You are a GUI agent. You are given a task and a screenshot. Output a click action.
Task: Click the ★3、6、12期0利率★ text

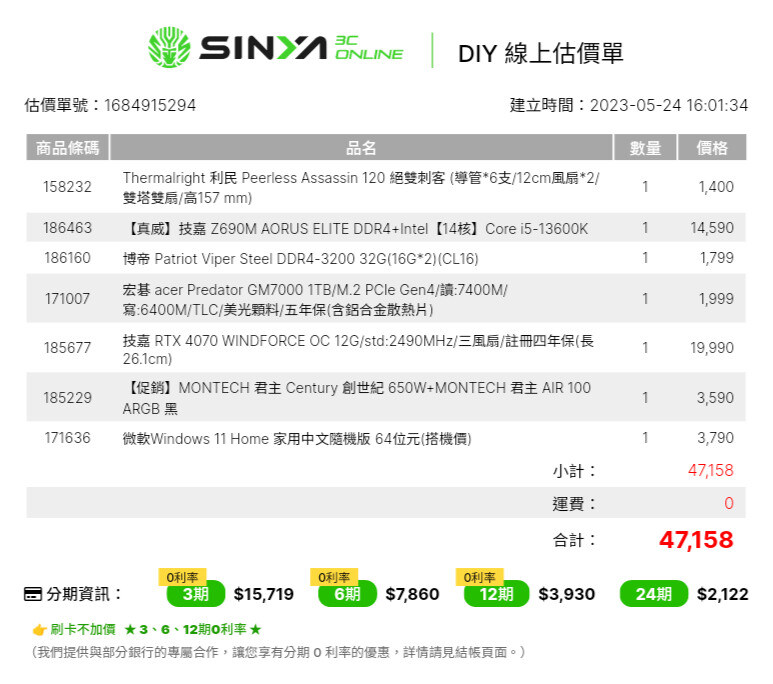193,630
